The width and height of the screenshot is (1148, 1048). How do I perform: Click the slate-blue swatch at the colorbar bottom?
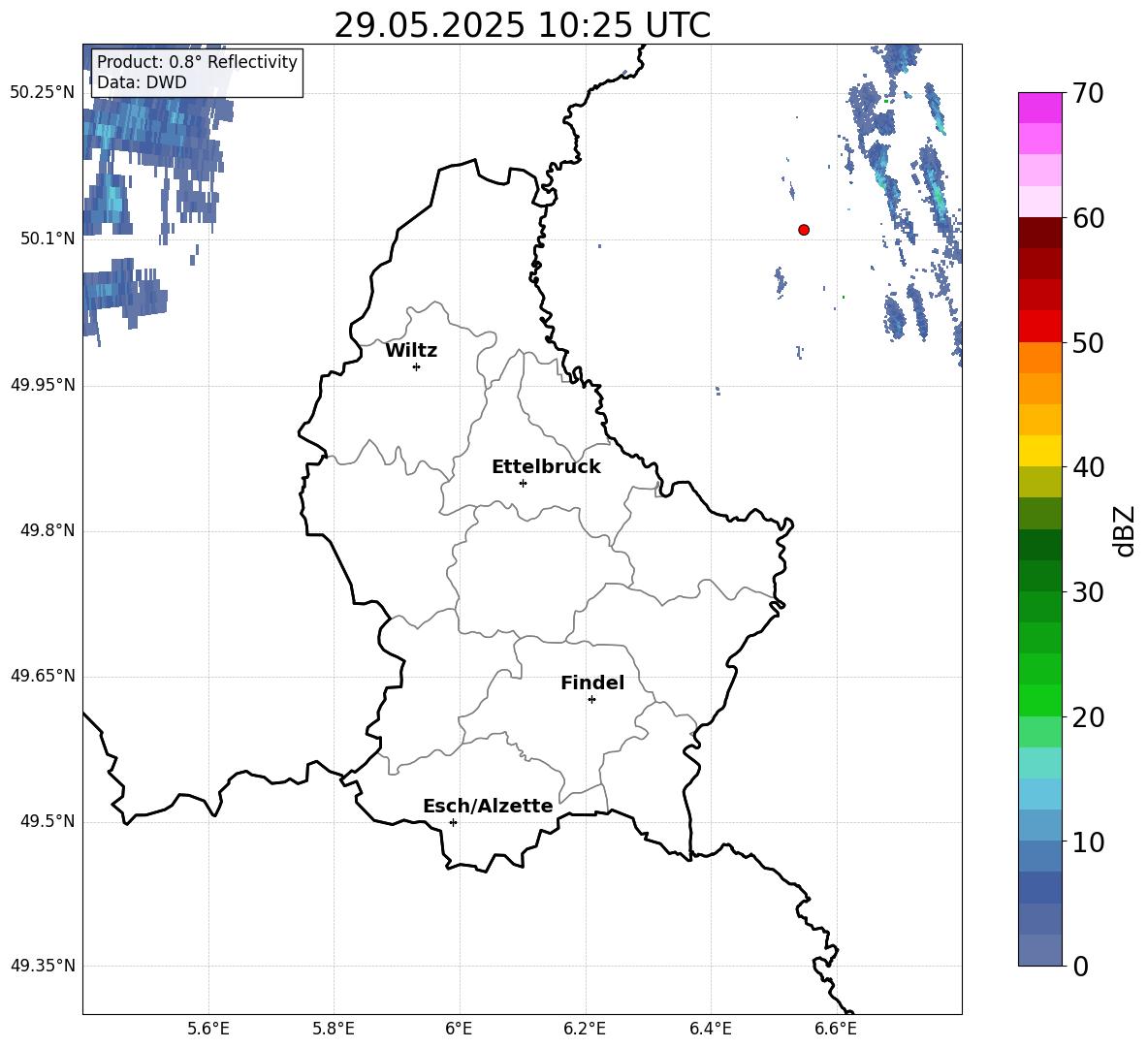click(1039, 950)
